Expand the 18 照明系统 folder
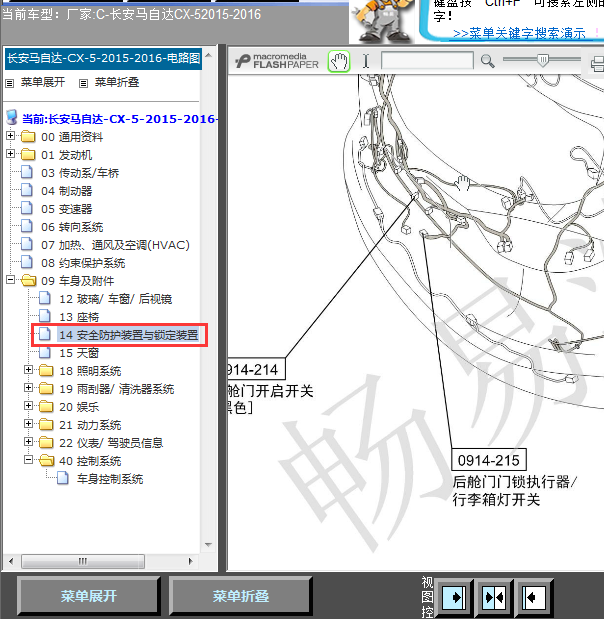Viewport: 604px width, 619px height. click(28, 370)
